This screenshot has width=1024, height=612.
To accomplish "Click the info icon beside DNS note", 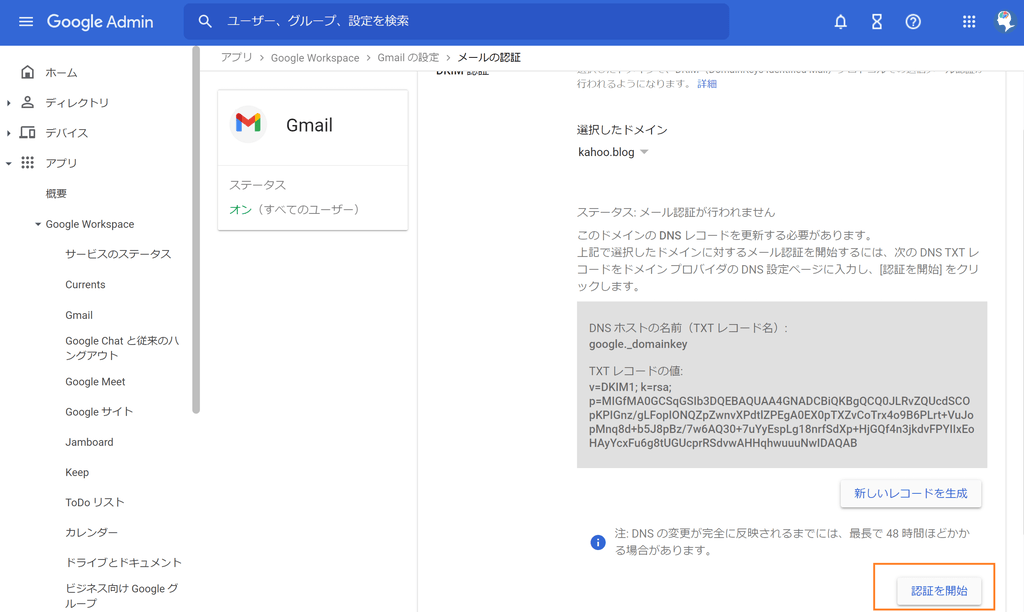I will [598, 542].
